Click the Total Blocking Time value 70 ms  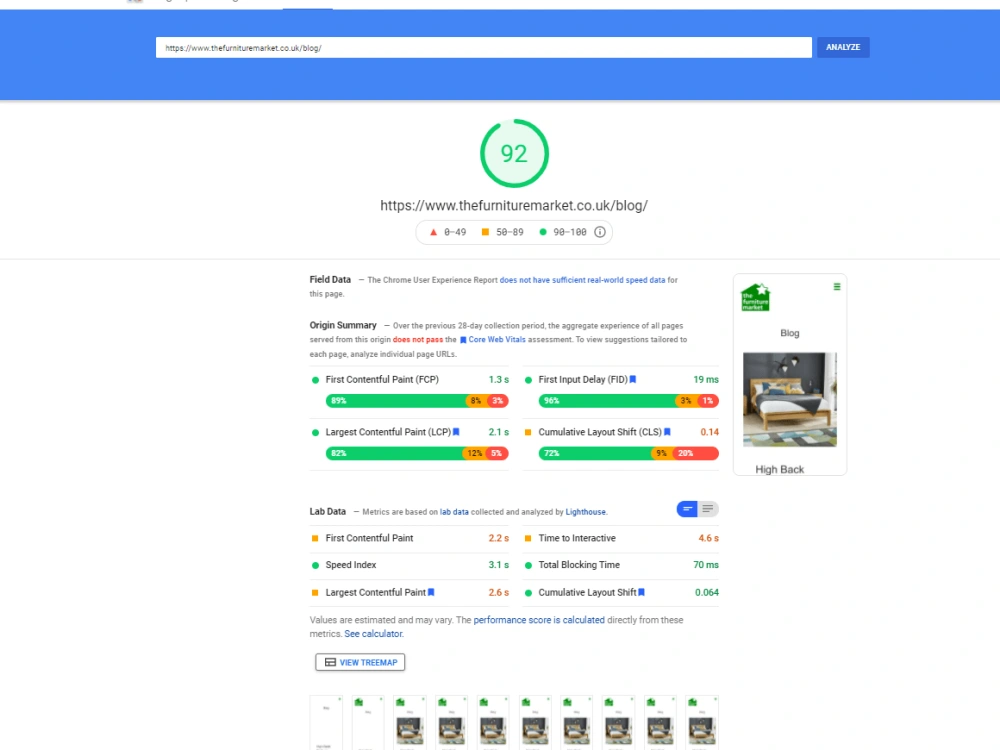(x=706, y=565)
